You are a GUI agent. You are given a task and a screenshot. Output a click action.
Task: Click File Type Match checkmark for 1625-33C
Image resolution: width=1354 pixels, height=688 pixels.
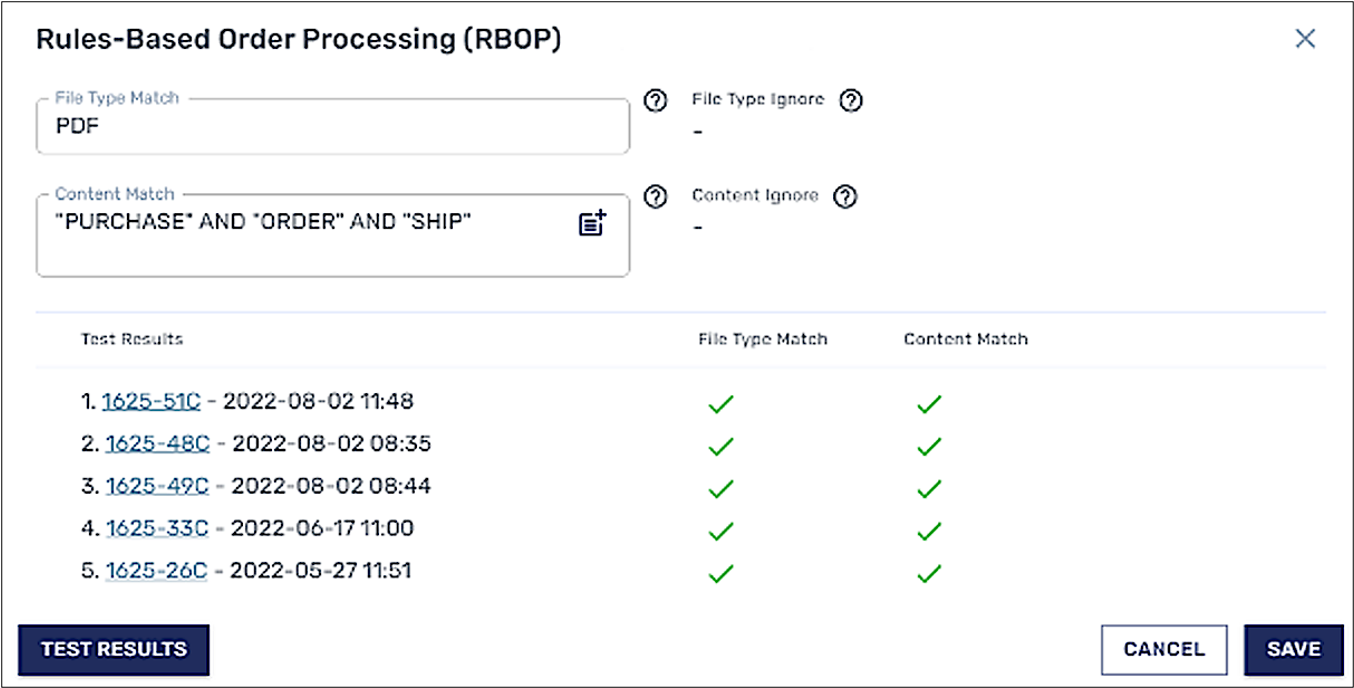[x=720, y=530]
